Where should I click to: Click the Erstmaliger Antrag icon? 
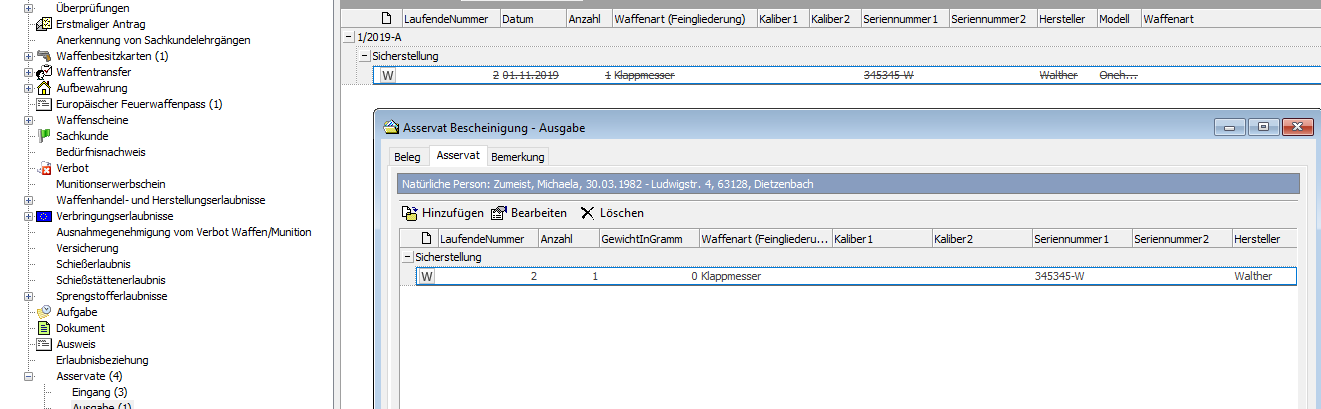coord(43,24)
